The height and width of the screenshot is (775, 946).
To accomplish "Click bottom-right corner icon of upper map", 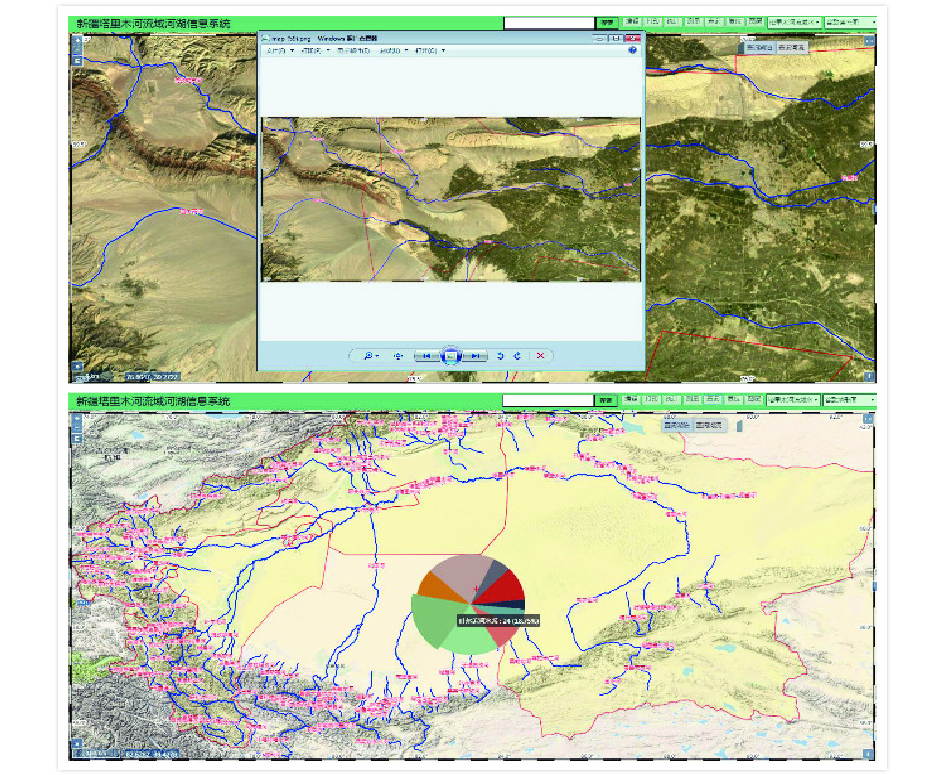I will tap(869, 376).
